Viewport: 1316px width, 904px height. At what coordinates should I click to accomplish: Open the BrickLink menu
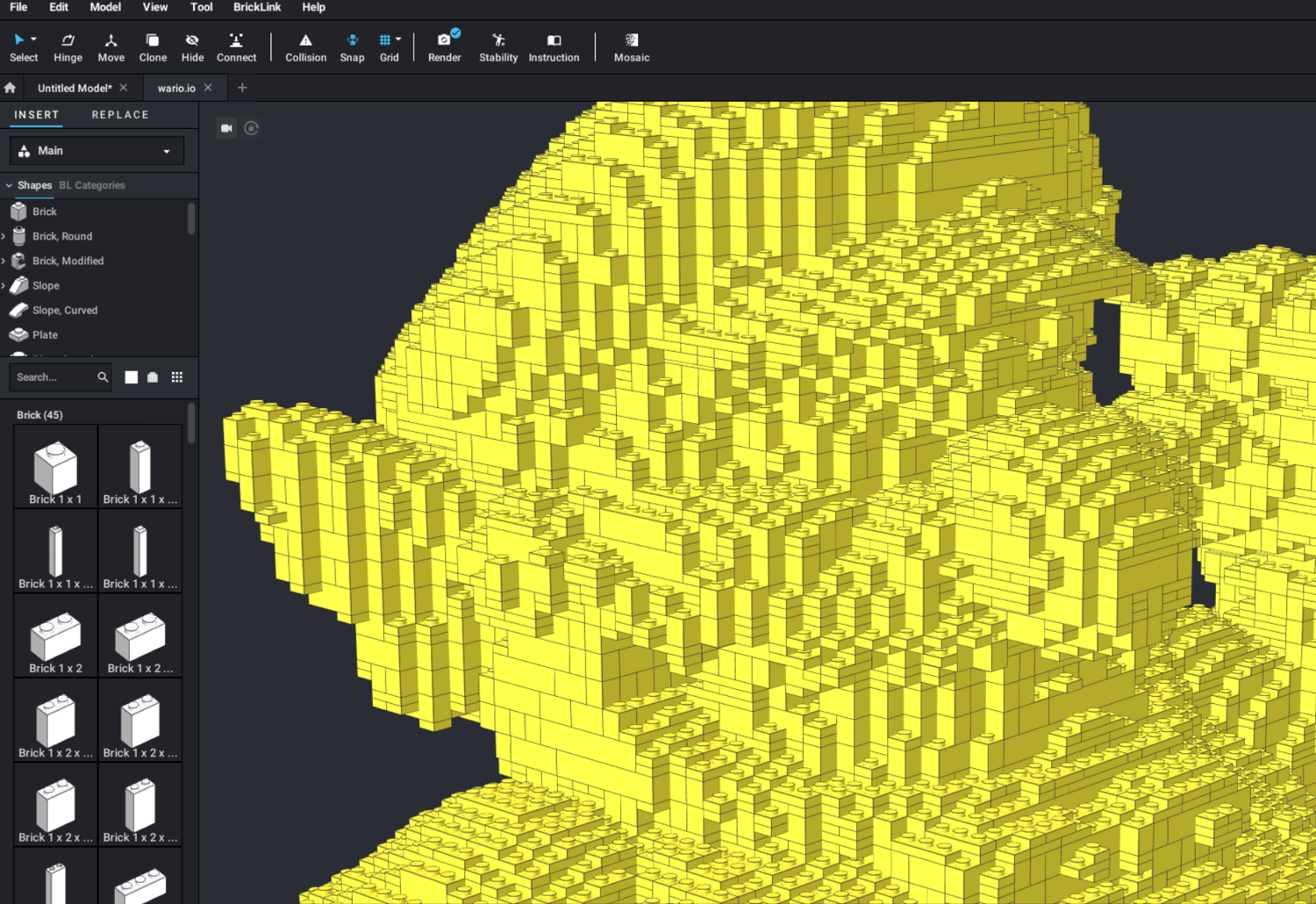[257, 7]
